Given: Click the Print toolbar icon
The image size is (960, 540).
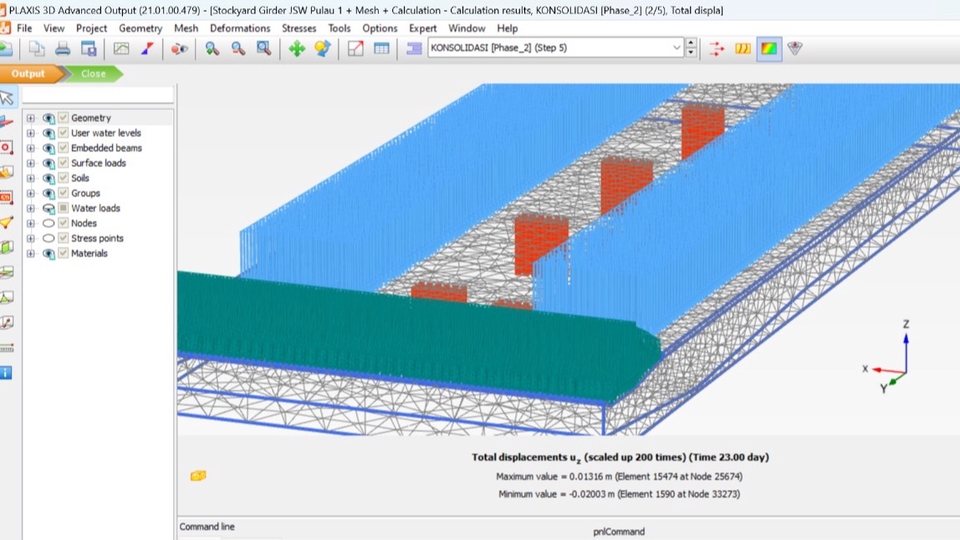Looking at the screenshot, I should pos(62,48).
